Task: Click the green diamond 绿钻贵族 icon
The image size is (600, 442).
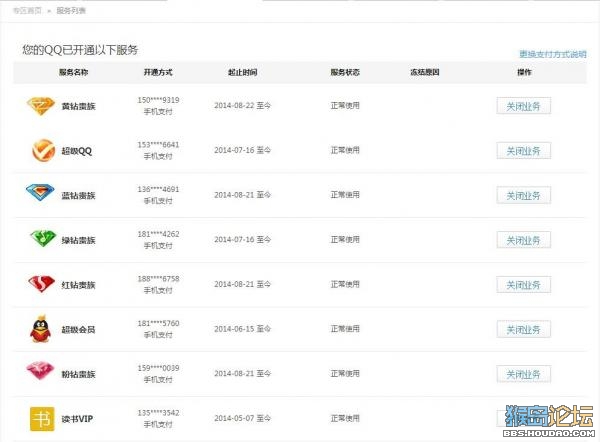Action: pos(43,238)
